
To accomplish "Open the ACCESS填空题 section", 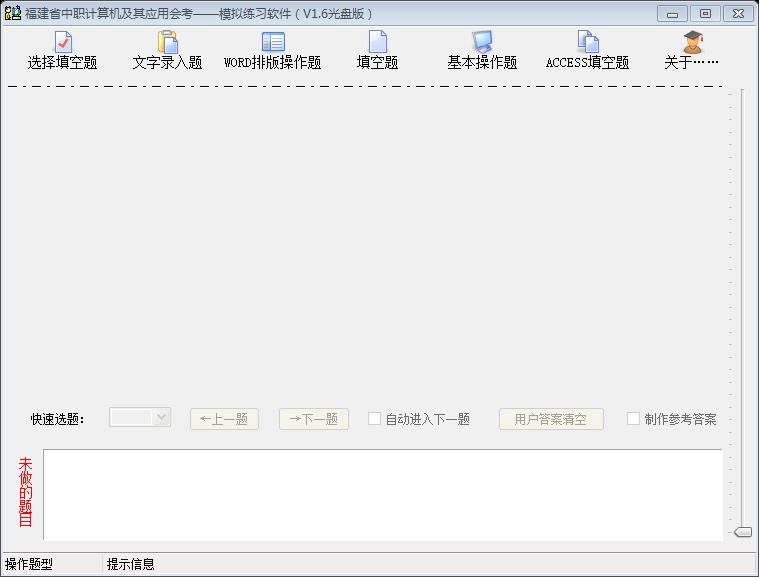I will tap(588, 50).
